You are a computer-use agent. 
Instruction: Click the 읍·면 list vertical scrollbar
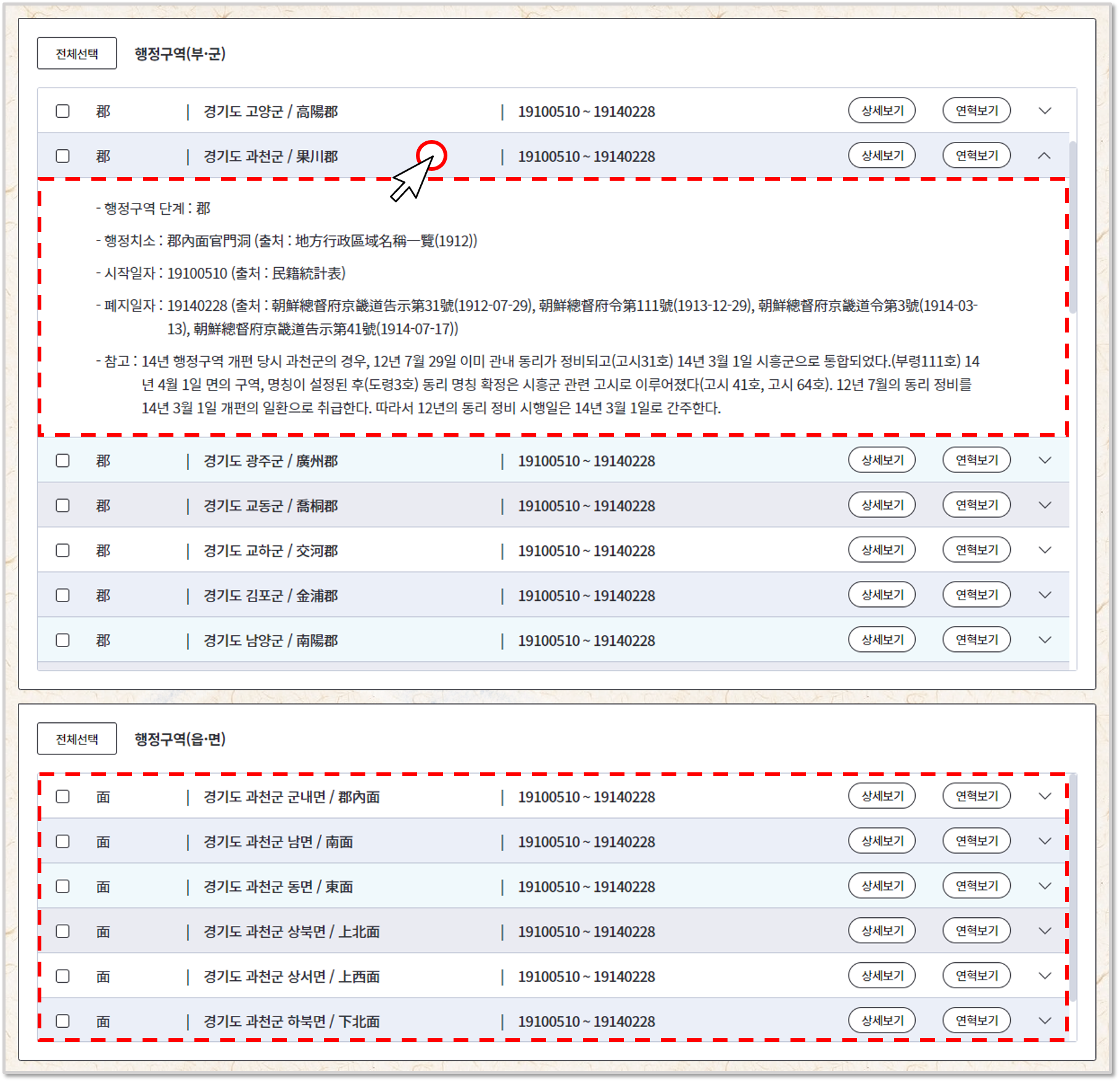point(1072,887)
